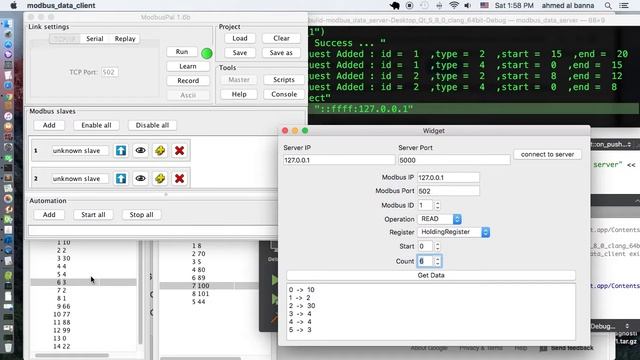Open the Register HoldingRegister dropdown
640x360 pixels.
(453, 232)
